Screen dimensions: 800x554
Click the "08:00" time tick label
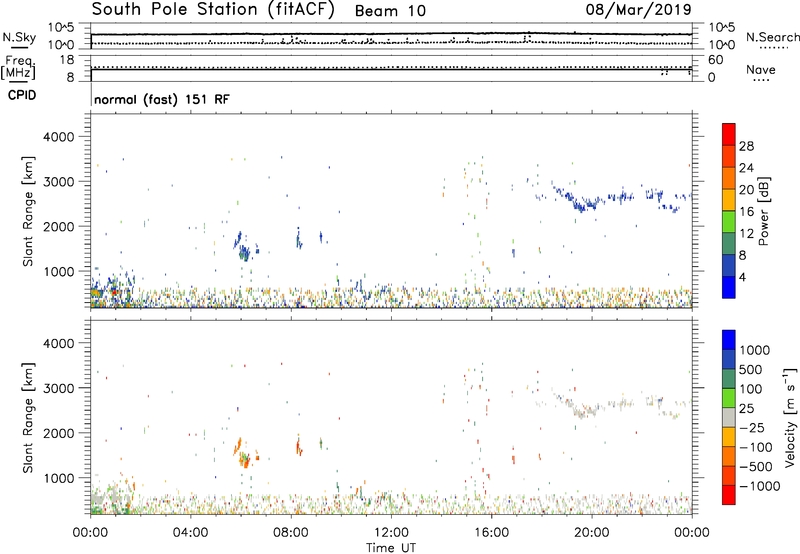click(290, 533)
